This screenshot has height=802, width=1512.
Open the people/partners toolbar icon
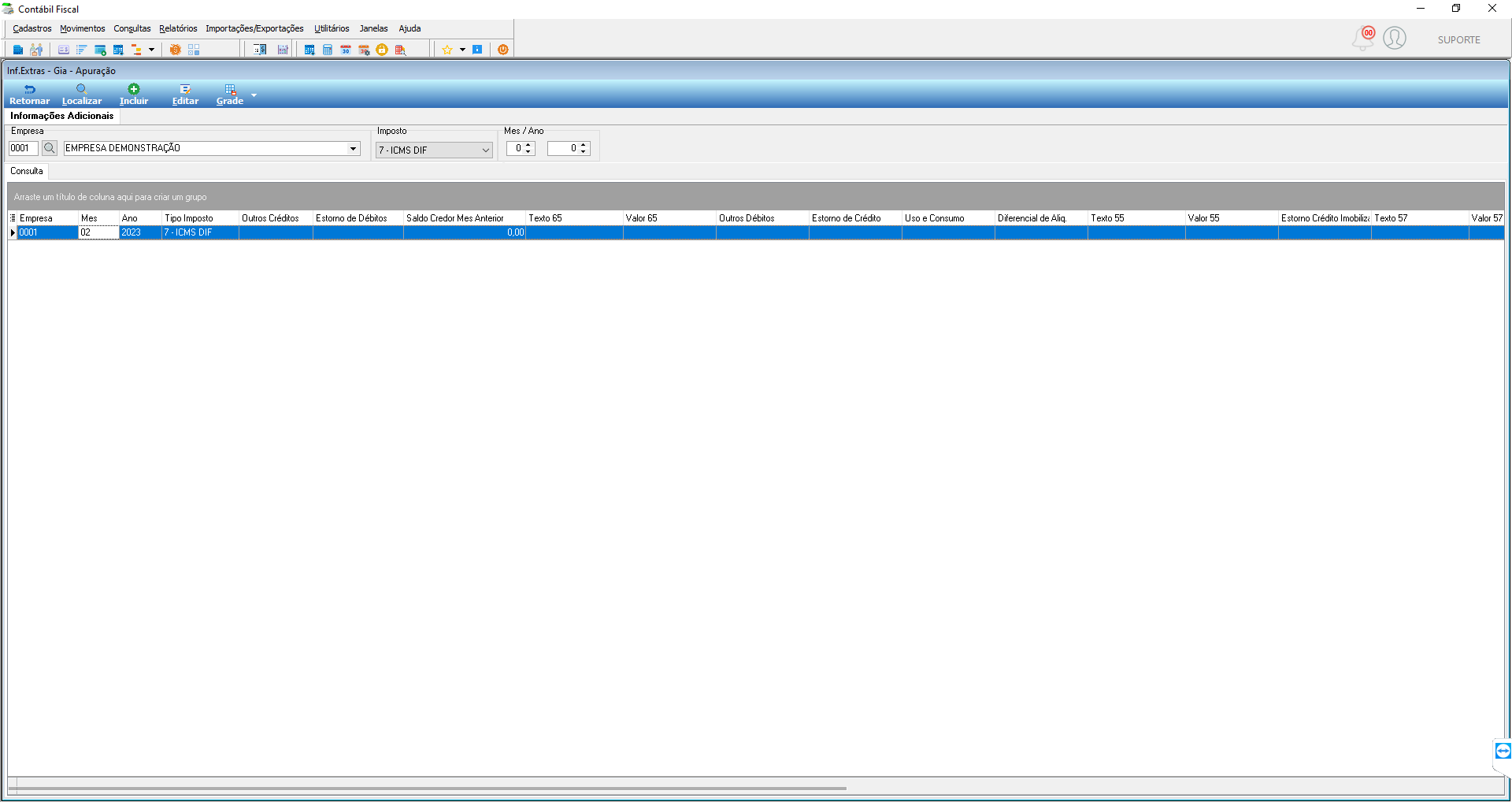36,50
